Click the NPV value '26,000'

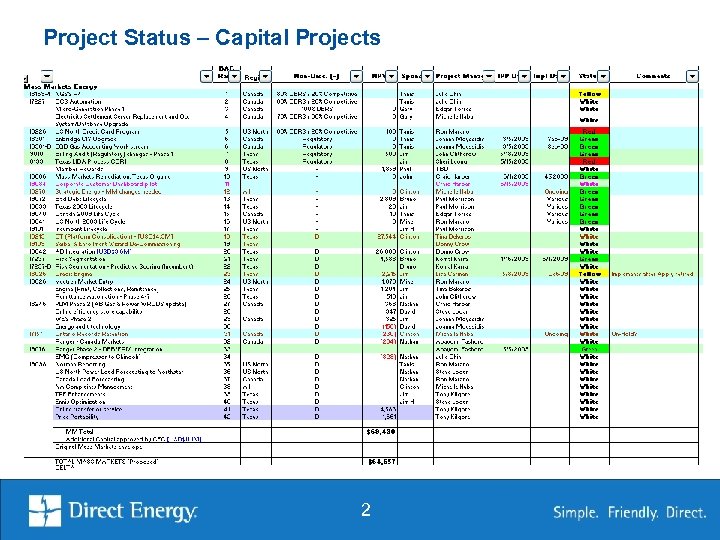pos(386,252)
